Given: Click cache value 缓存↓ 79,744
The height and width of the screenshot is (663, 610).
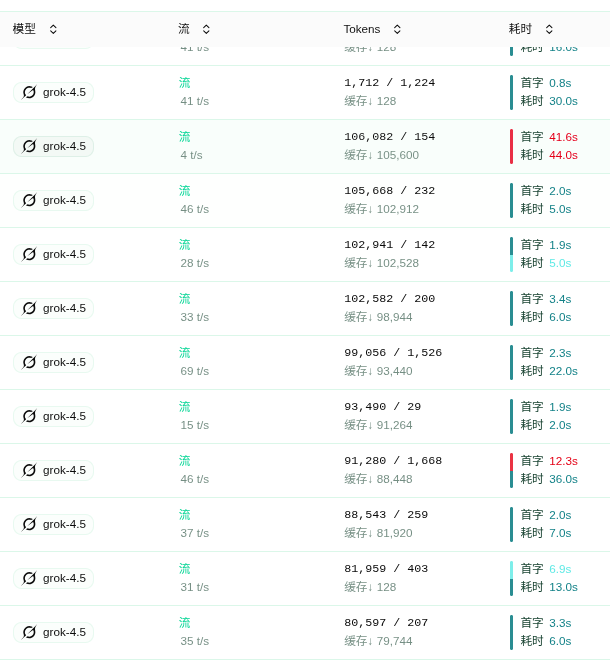Looking at the screenshot, I should [378, 641].
